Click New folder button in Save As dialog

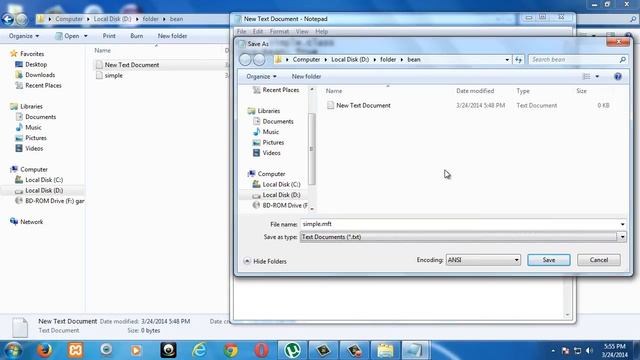[306, 76]
